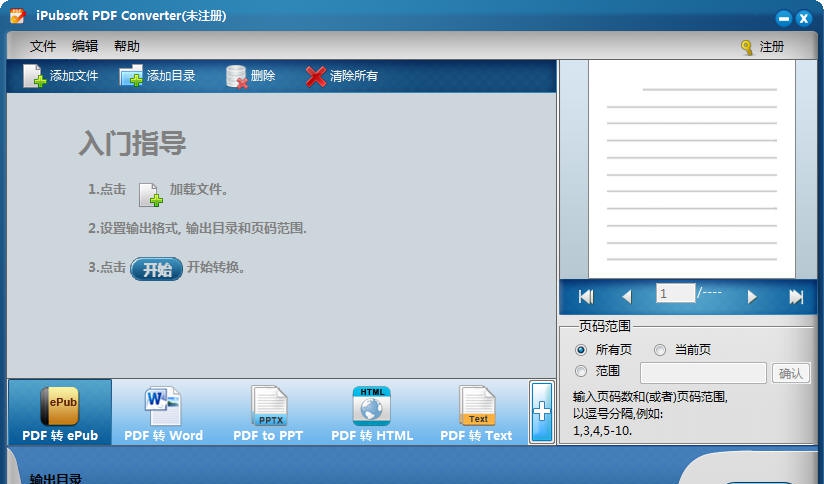The width and height of the screenshot is (824, 484).
Task: Select the 当前页 (Current page) radio button
Action: coord(660,349)
